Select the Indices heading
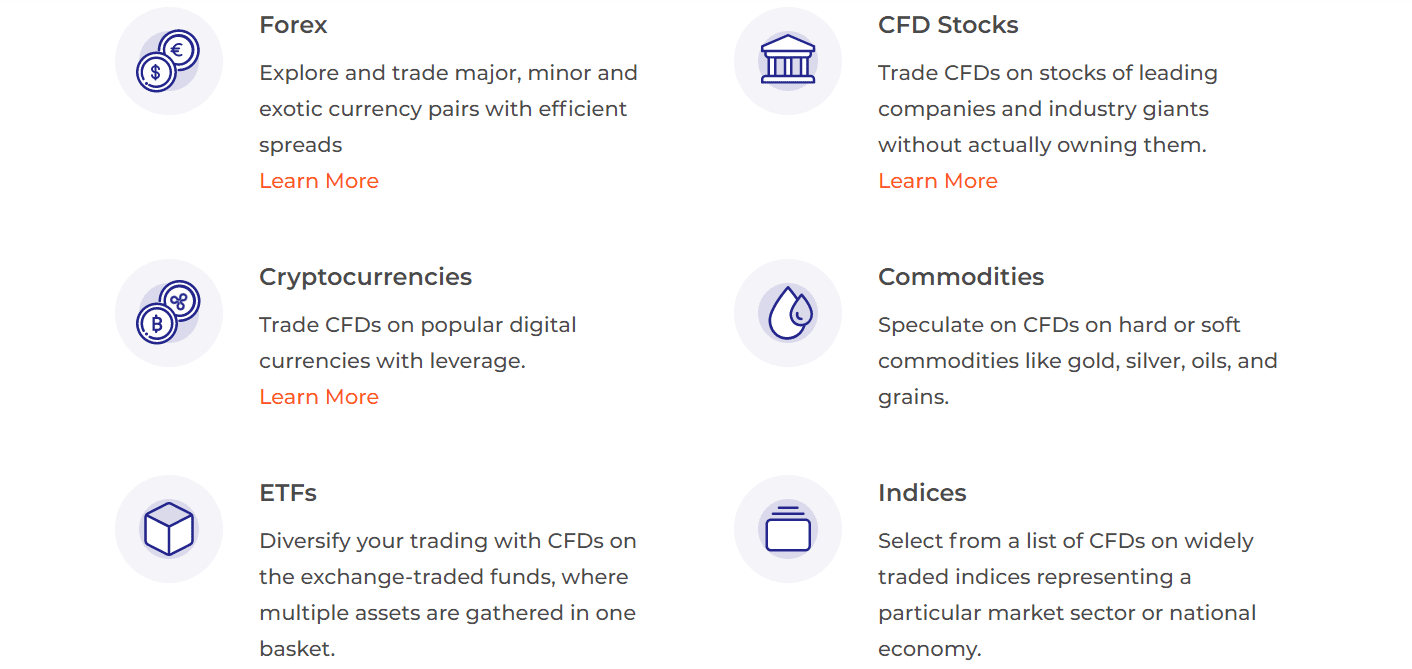Viewport: 1412px width, 669px height. pos(922,493)
